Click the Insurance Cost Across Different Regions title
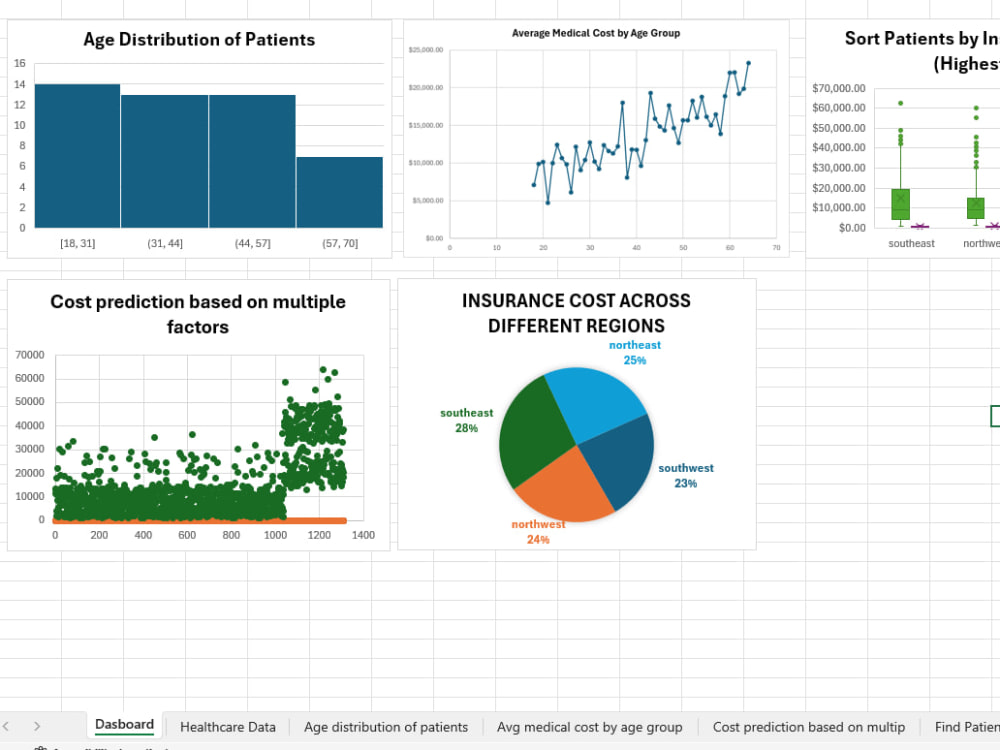The height and width of the screenshot is (750, 1000). [x=576, y=312]
